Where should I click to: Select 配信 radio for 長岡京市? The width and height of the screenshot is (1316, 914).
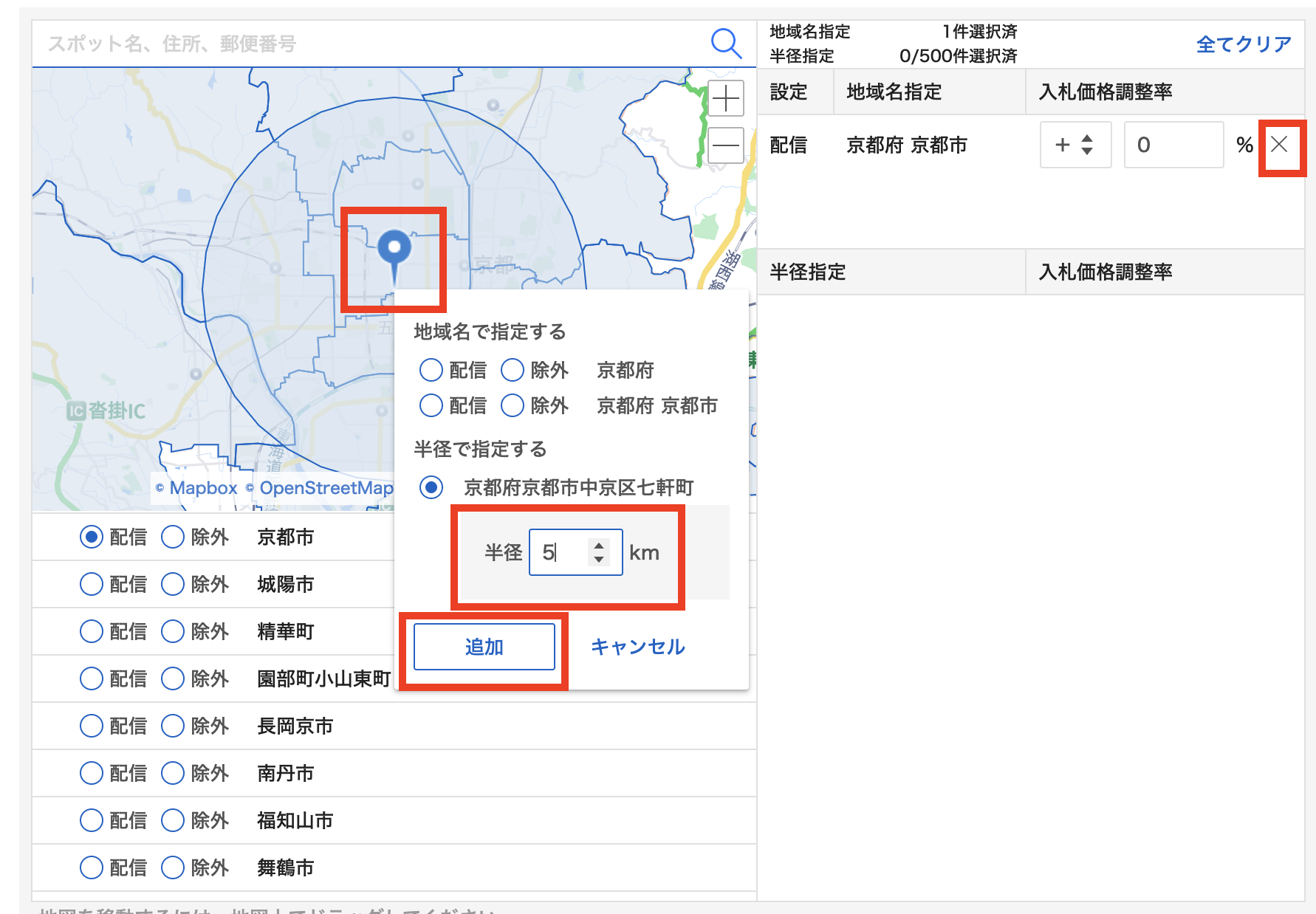(x=92, y=726)
